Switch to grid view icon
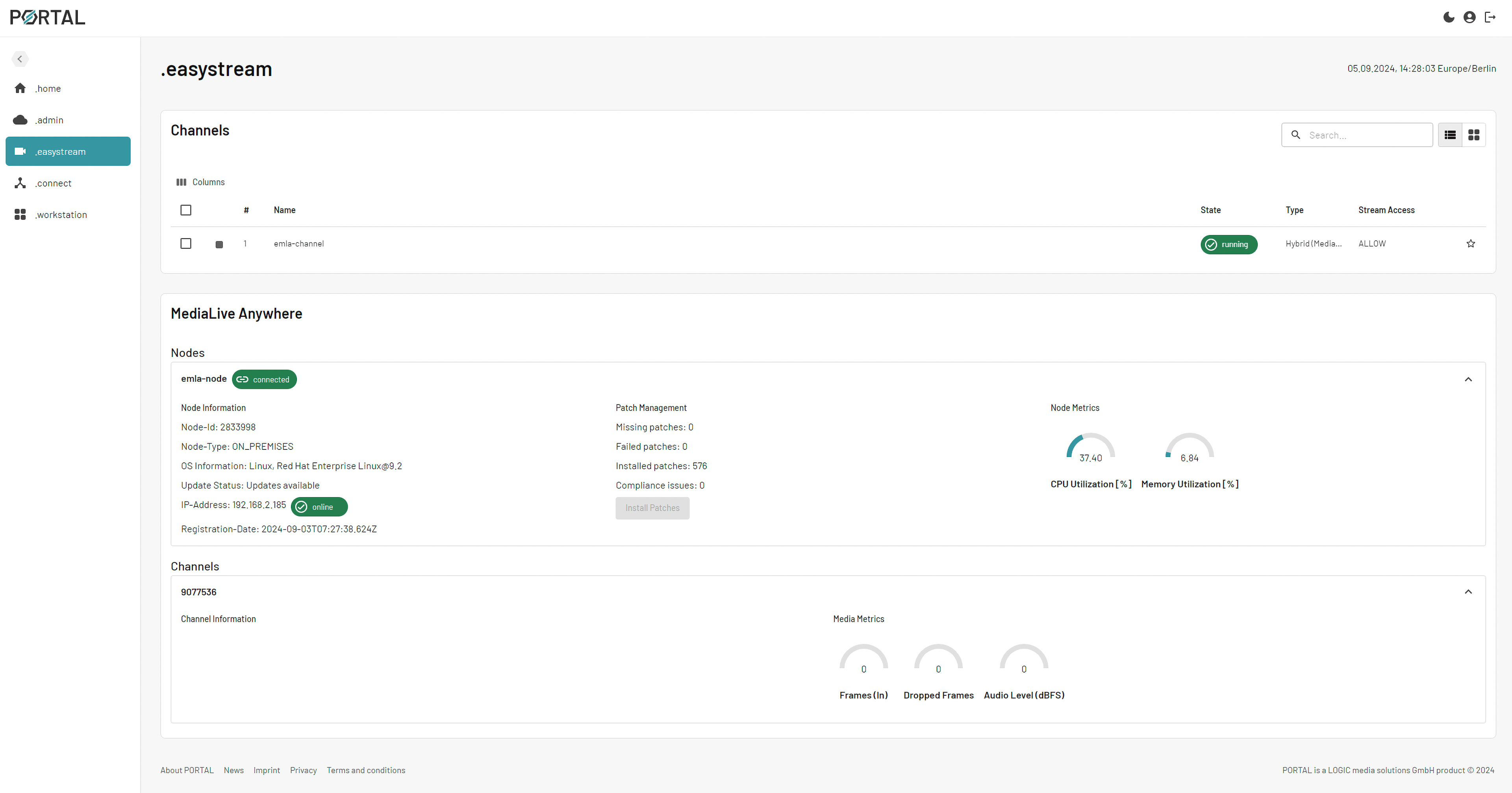 pos(1473,135)
